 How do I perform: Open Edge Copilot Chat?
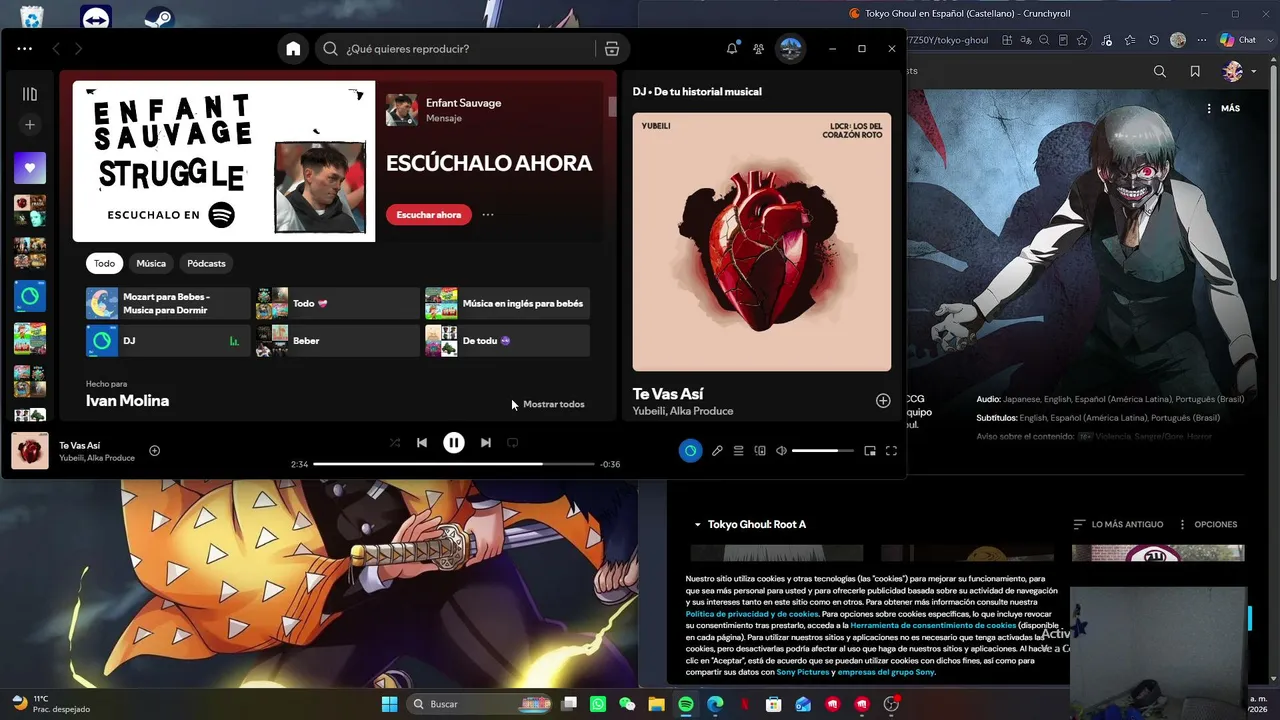(x=1238, y=40)
